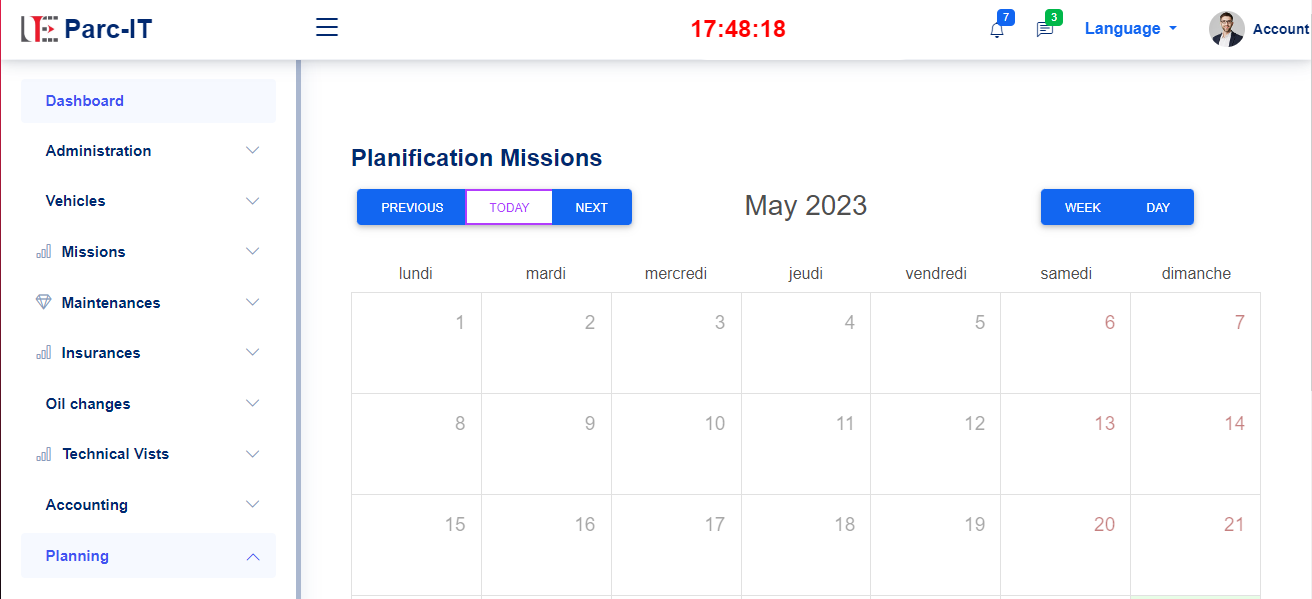
Task: Expand the Vehicles menu chevron
Action: pos(253,201)
